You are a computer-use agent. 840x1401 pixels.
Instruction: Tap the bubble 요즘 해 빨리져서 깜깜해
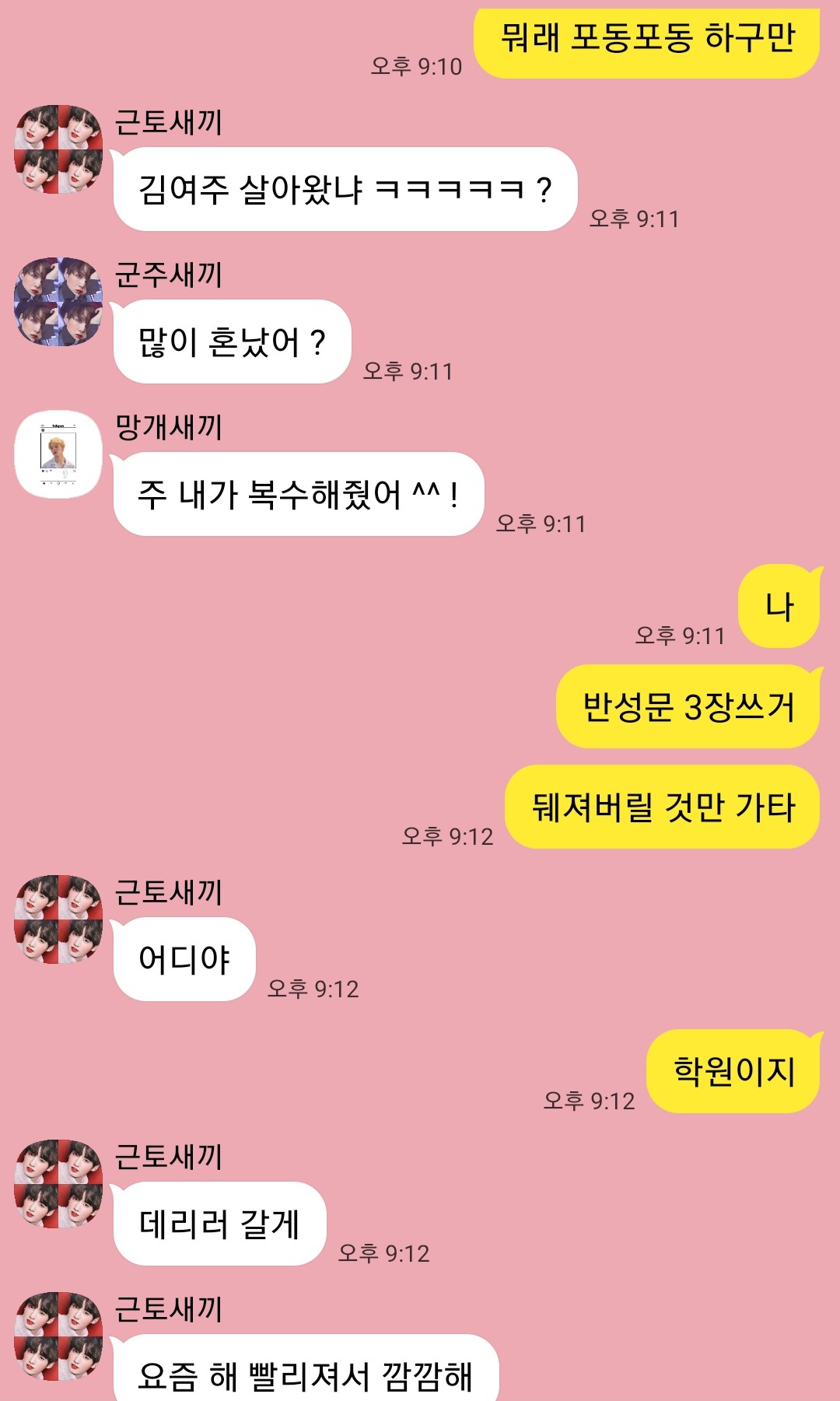point(306,1369)
